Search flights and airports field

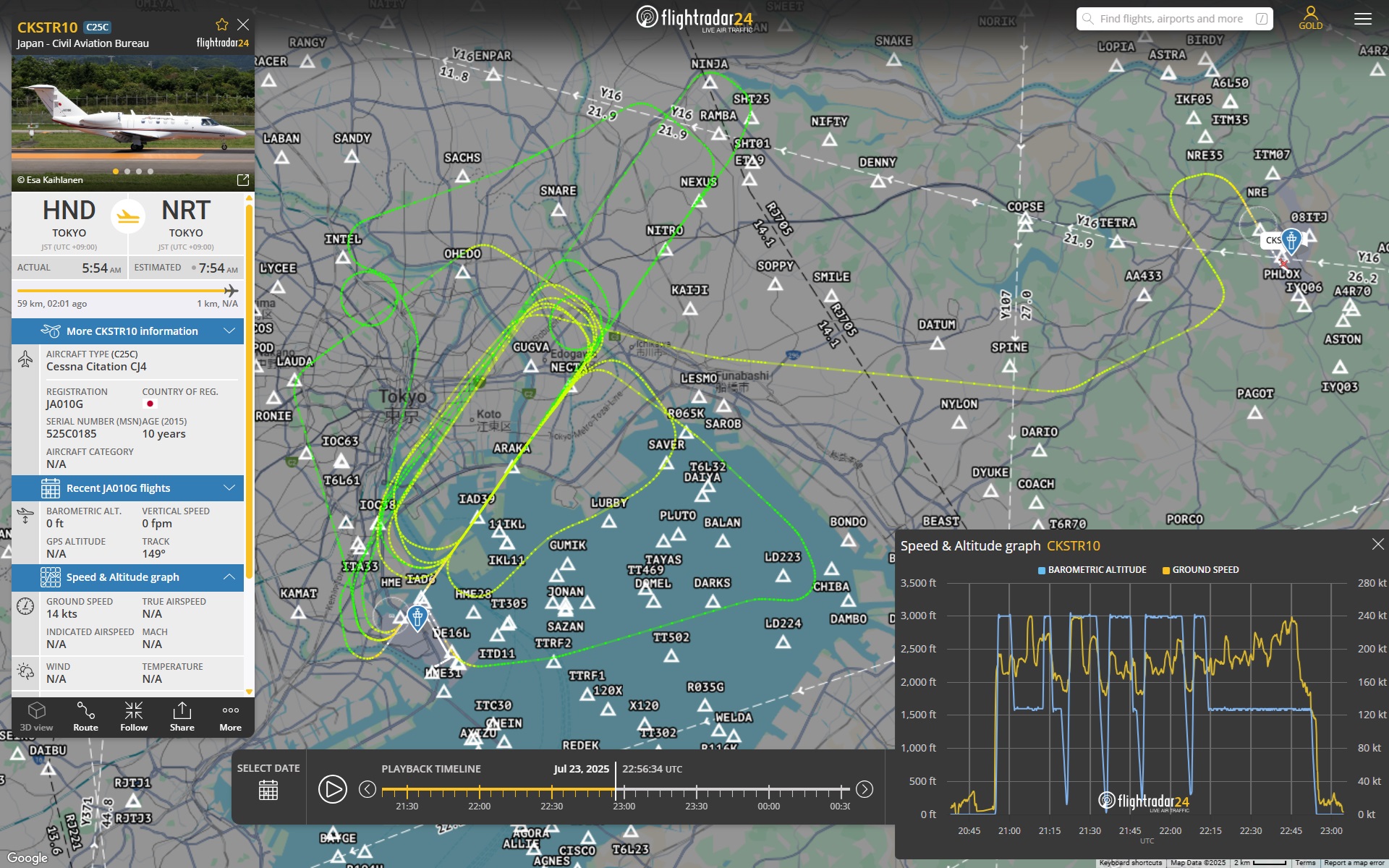click(x=1175, y=19)
